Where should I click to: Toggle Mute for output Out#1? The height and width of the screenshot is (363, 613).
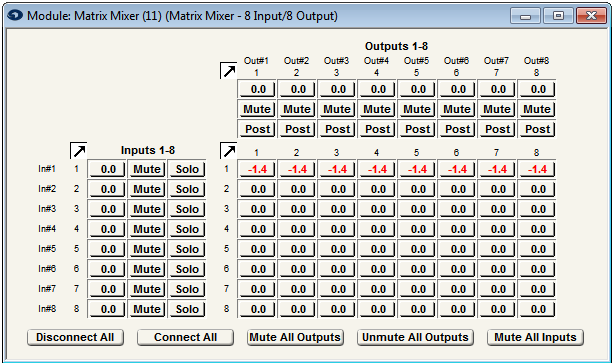tap(257, 109)
